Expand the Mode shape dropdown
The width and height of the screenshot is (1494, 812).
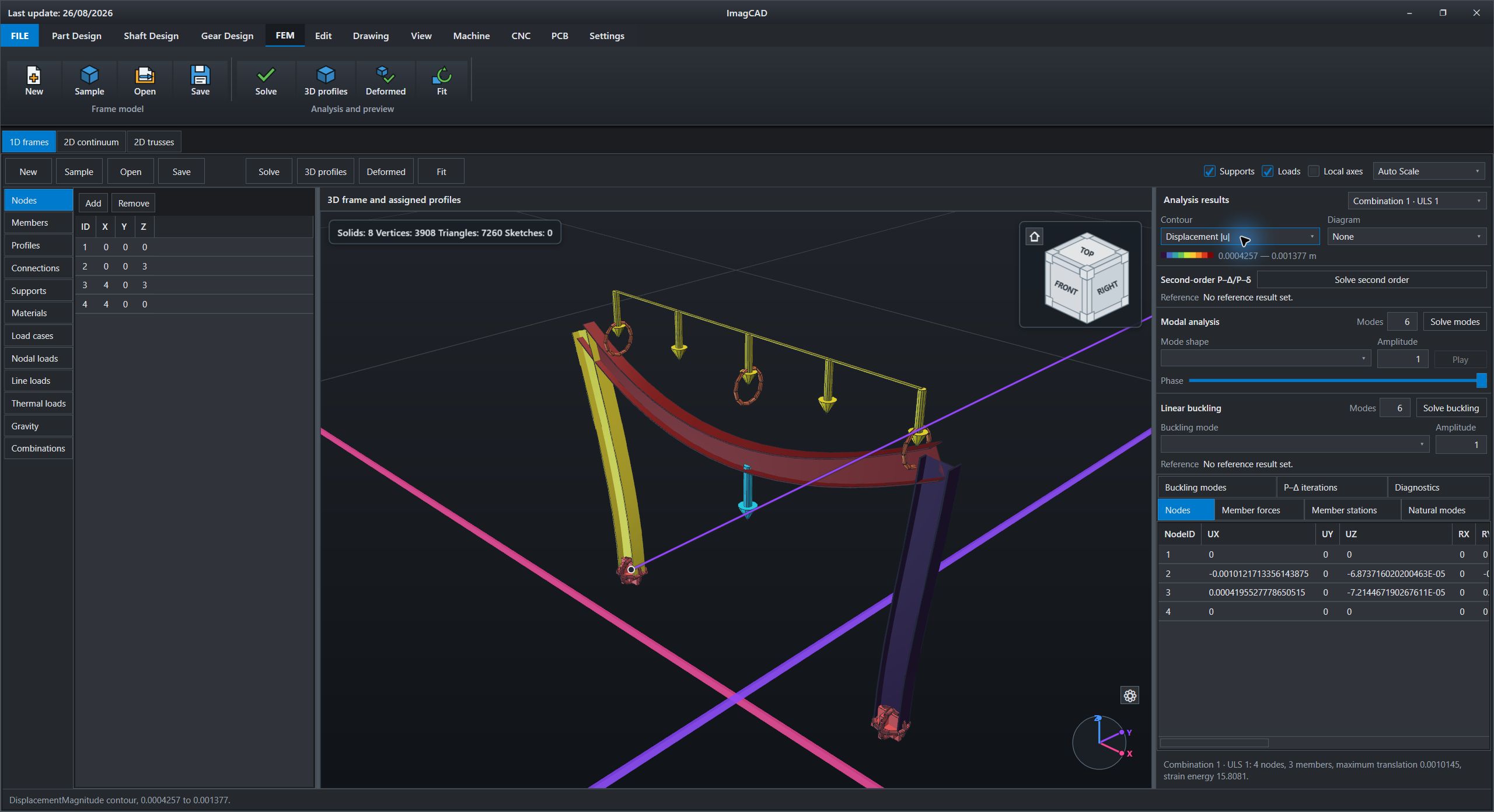point(1265,358)
